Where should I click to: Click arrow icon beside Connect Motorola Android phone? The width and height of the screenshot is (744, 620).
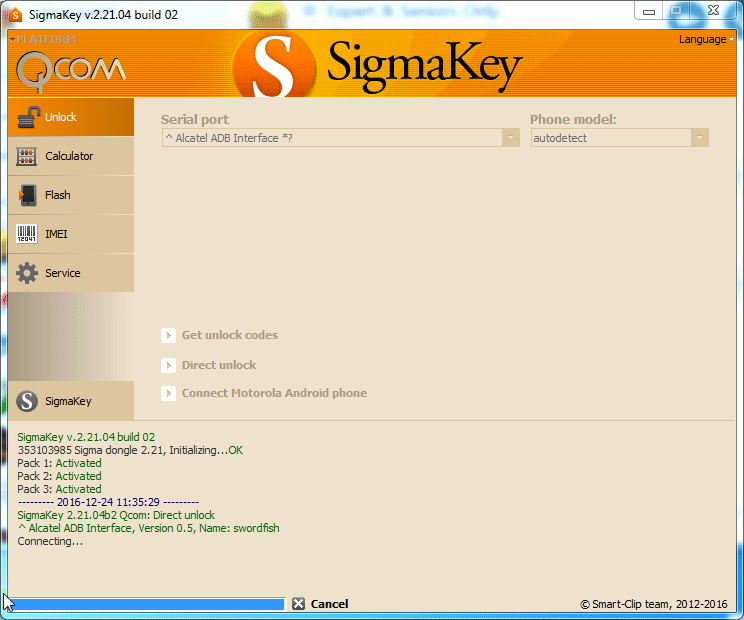pyautogui.click(x=168, y=393)
